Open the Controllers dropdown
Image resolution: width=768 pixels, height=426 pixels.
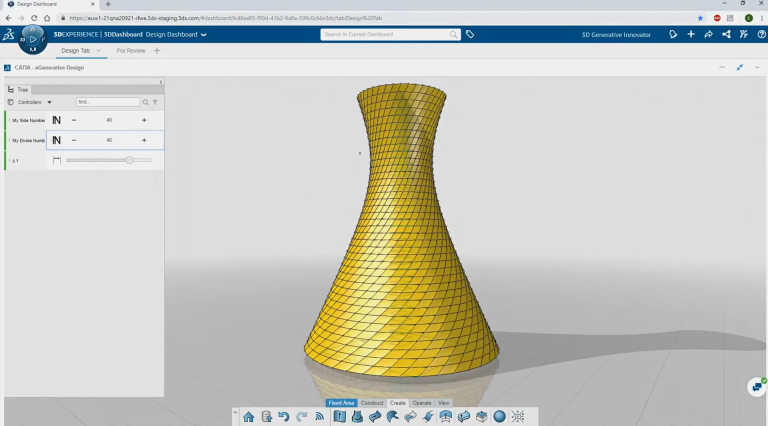click(34, 102)
